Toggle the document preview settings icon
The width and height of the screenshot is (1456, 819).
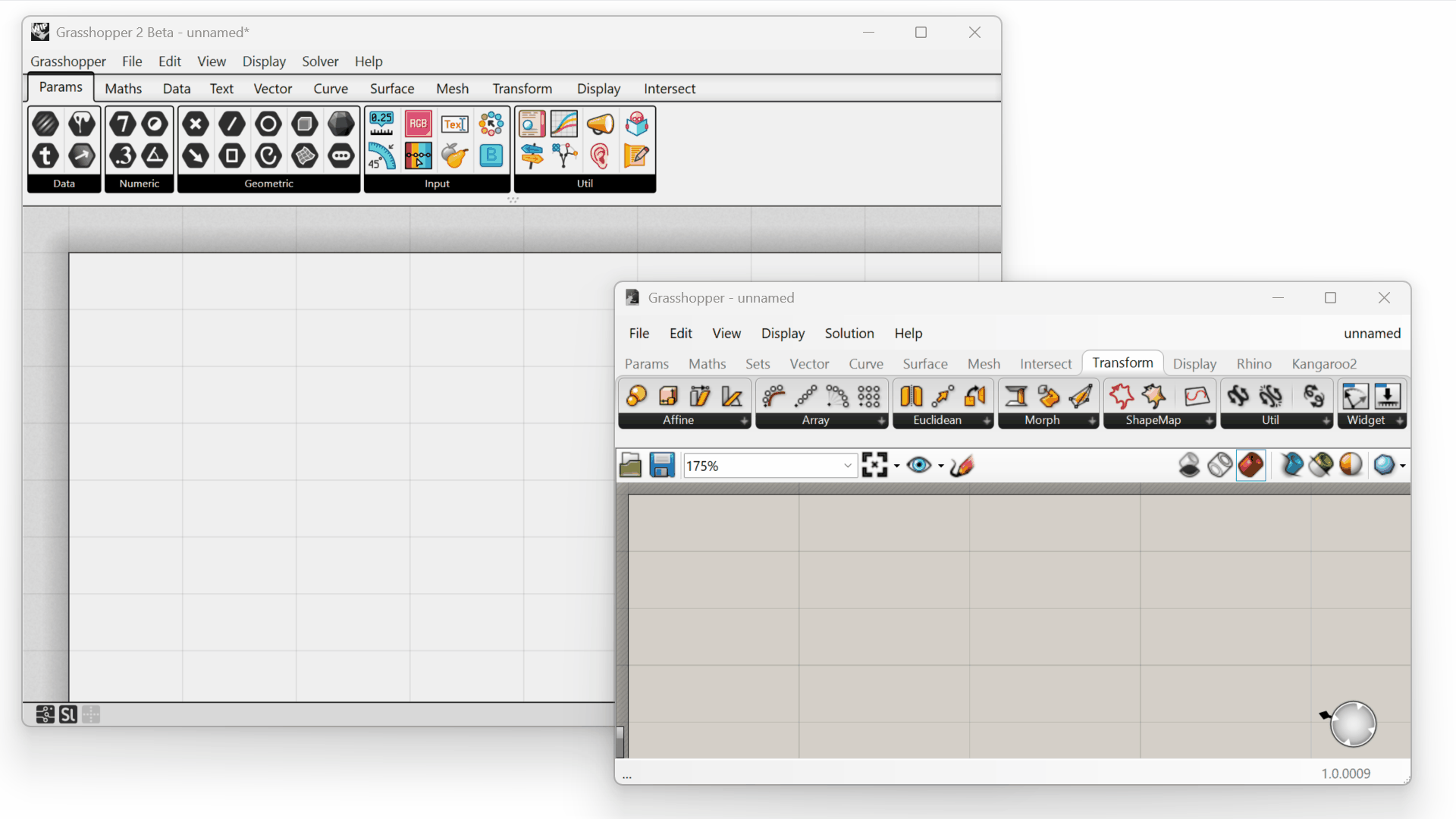tap(1321, 465)
